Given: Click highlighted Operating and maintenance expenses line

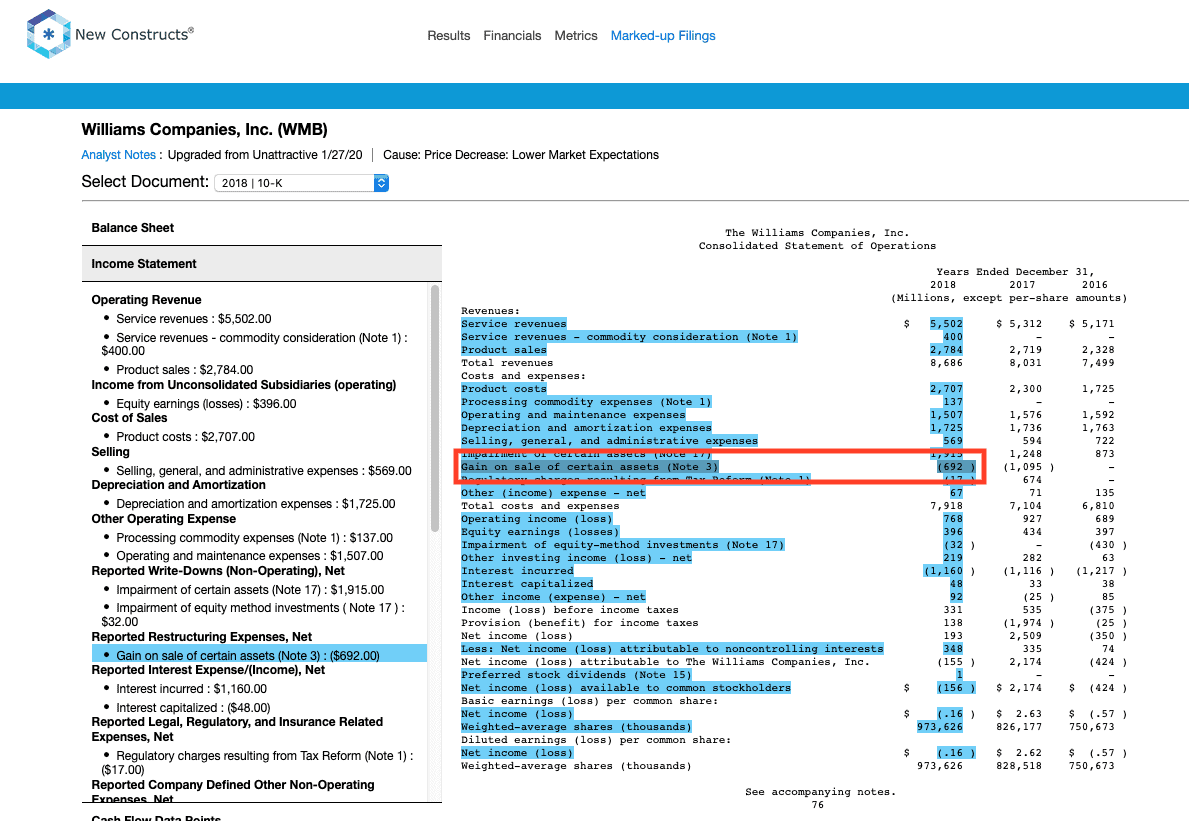Looking at the screenshot, I should [x=573, y=415].
